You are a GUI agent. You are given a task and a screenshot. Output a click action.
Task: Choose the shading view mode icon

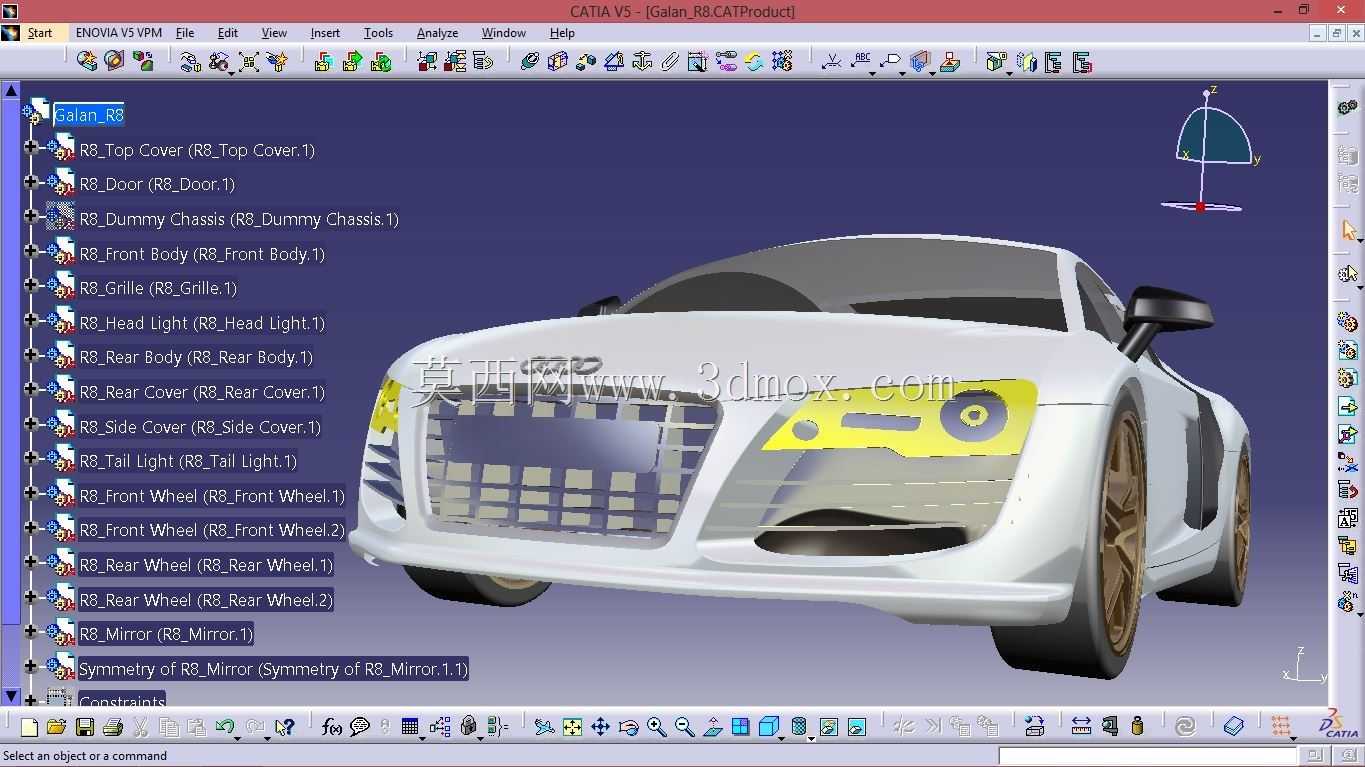pyautogui.click(x=799, y=727)
